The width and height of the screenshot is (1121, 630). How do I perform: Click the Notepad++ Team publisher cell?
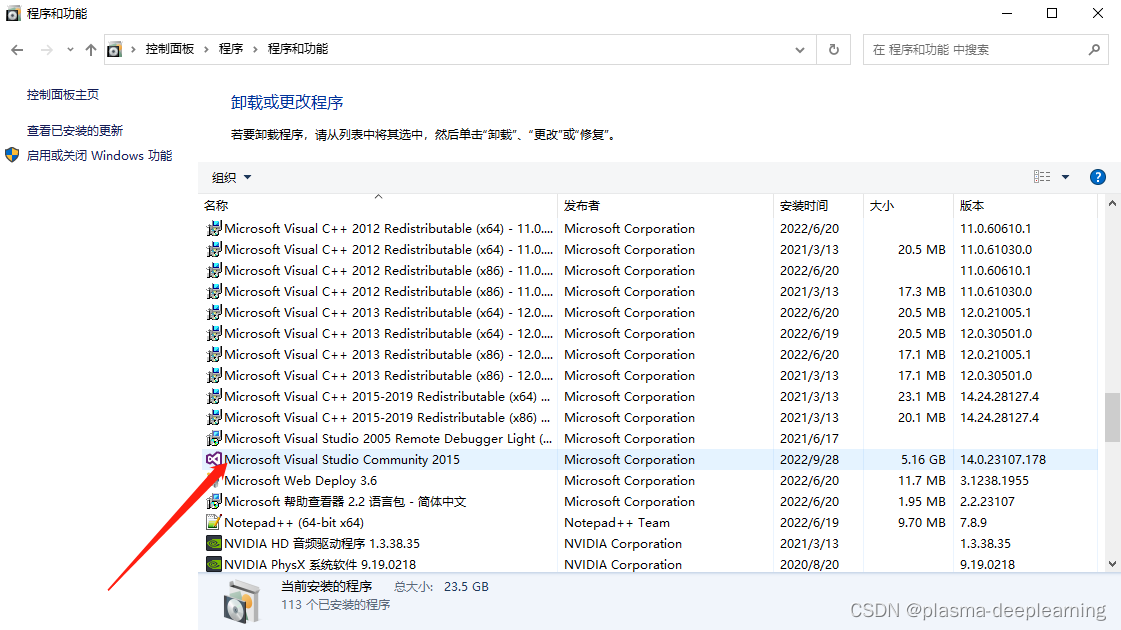(x=616, y=523)
